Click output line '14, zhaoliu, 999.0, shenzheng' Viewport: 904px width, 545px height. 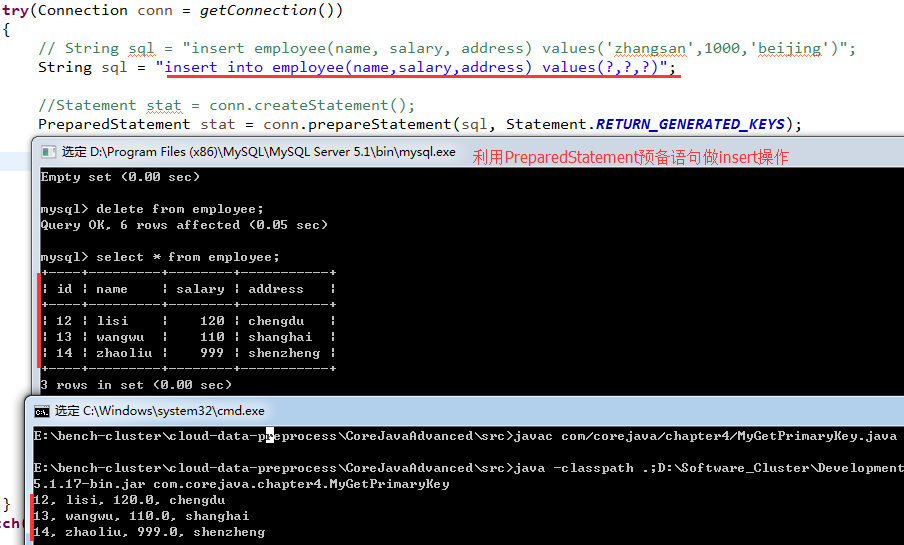pyautogui.click(x=149, y=532)
